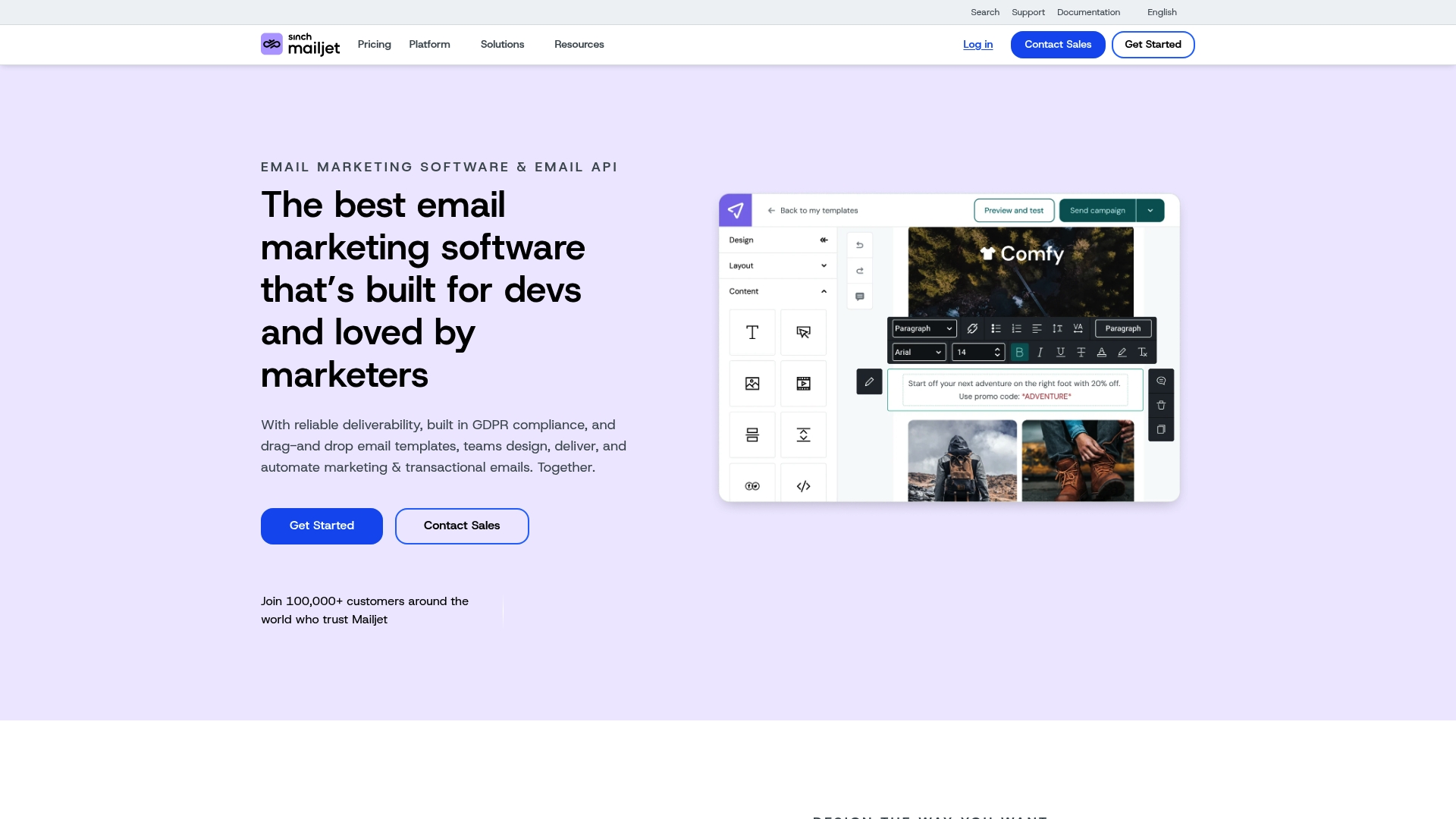The height and width of the screenshot is (819, 1456).
Task: Click the pencil edit icon next to the text
Action: [869, 381]
